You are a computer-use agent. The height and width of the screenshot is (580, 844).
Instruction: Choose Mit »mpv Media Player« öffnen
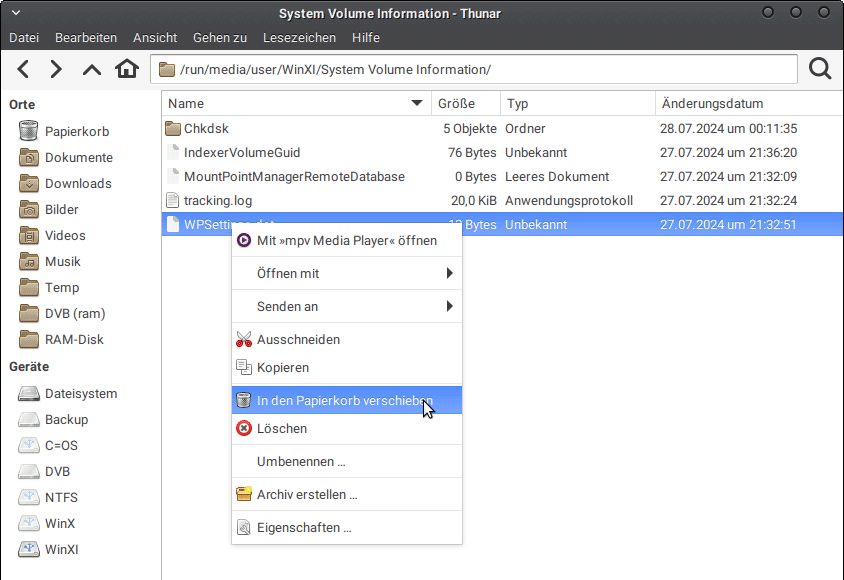click(x=347, y=241)
